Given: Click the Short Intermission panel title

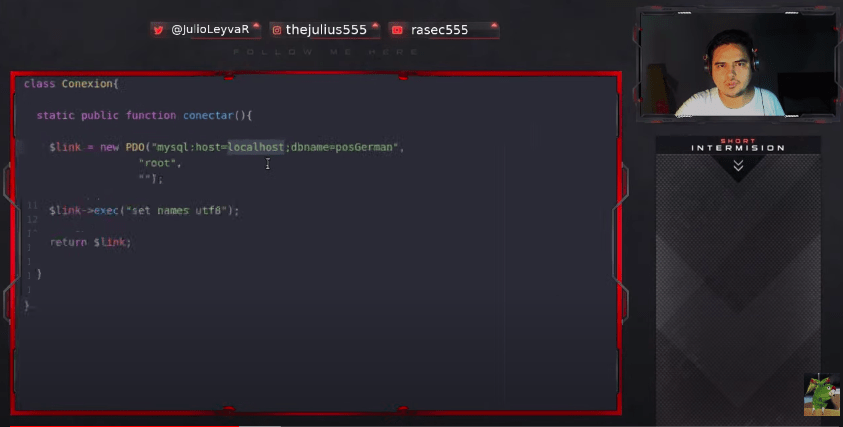Looking at the screenshot, I should click(738, 146).
